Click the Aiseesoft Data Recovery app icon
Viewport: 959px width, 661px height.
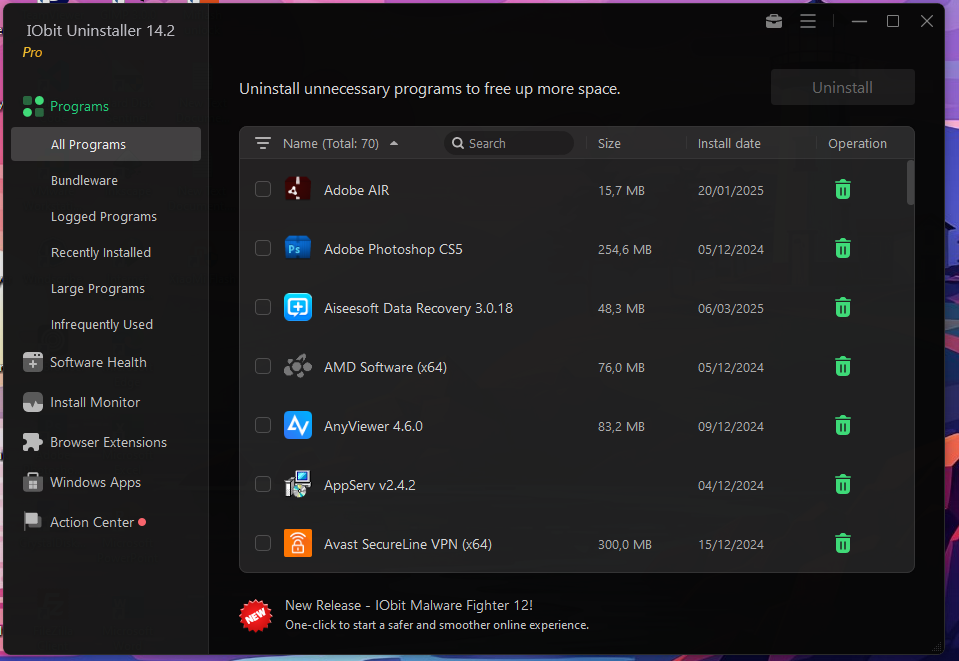click(297, 308)
